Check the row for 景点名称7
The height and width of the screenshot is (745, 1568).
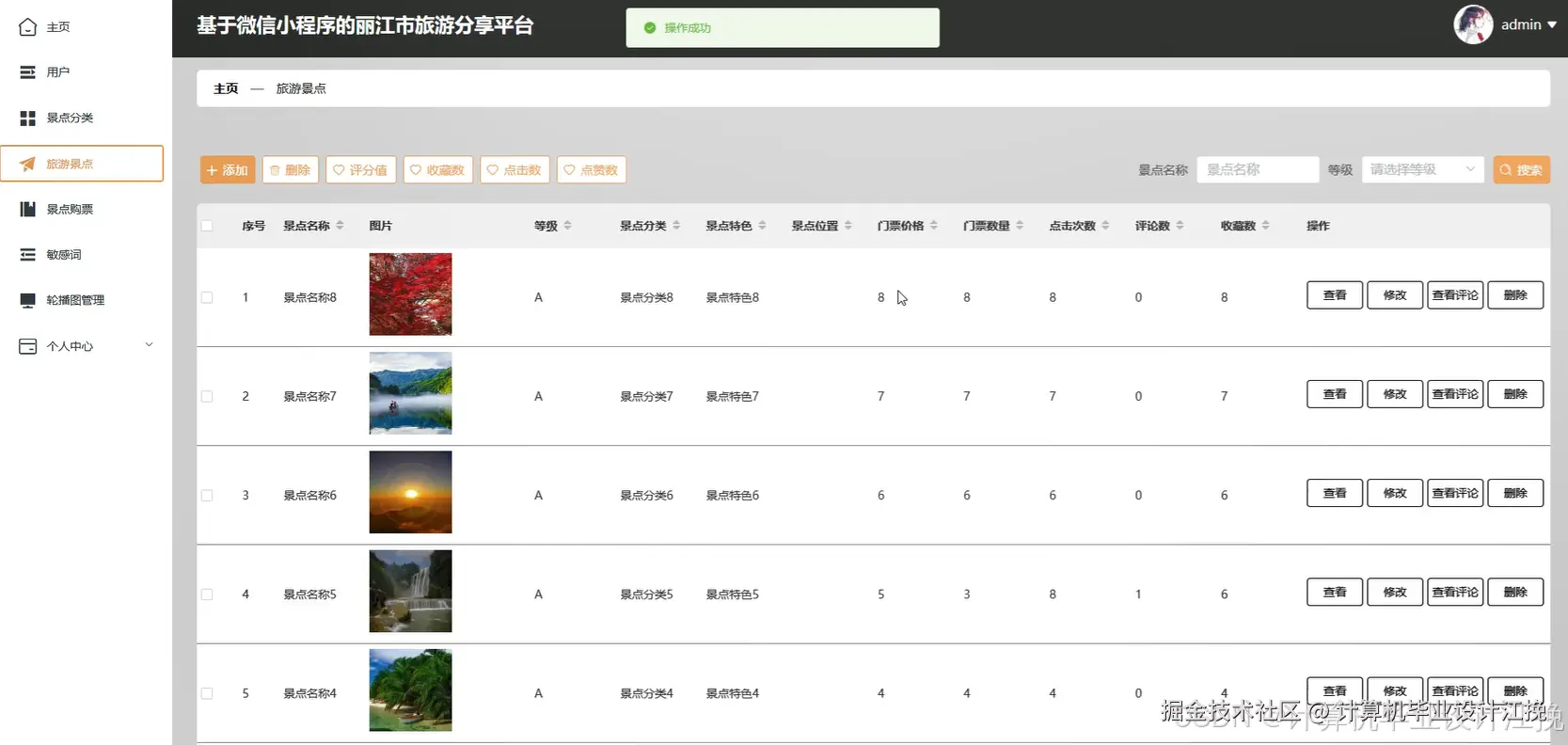(x=207, y=396)
